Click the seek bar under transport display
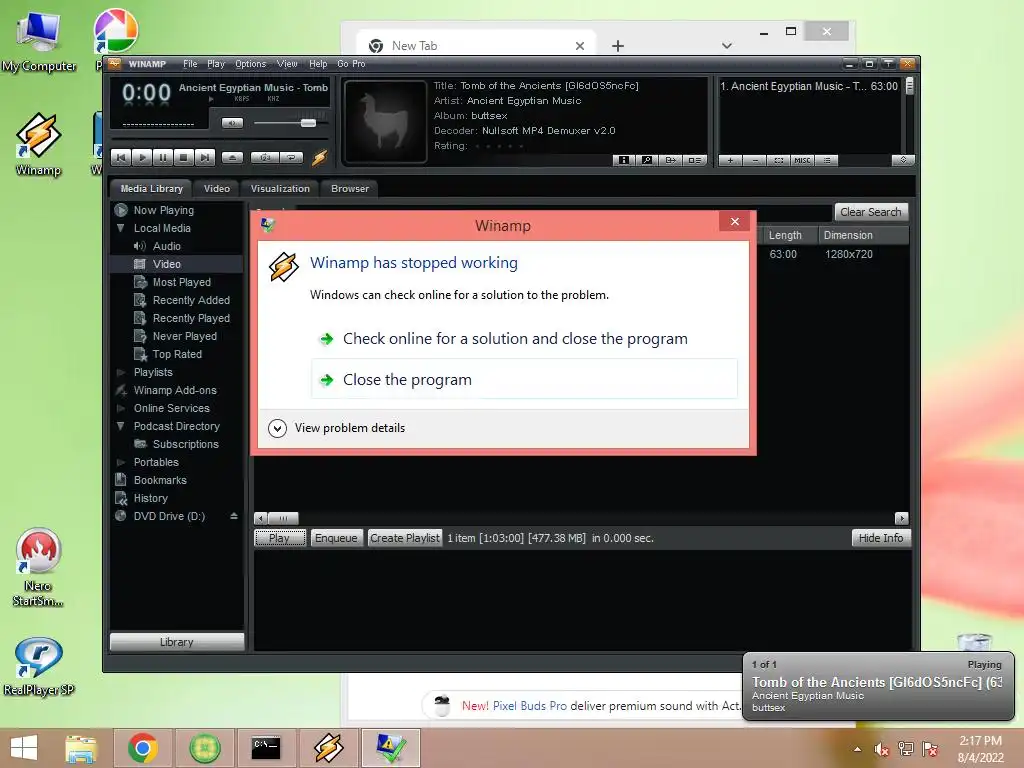Image resolution: width=1024 pixels, height=768 pixels. (219, 139)
